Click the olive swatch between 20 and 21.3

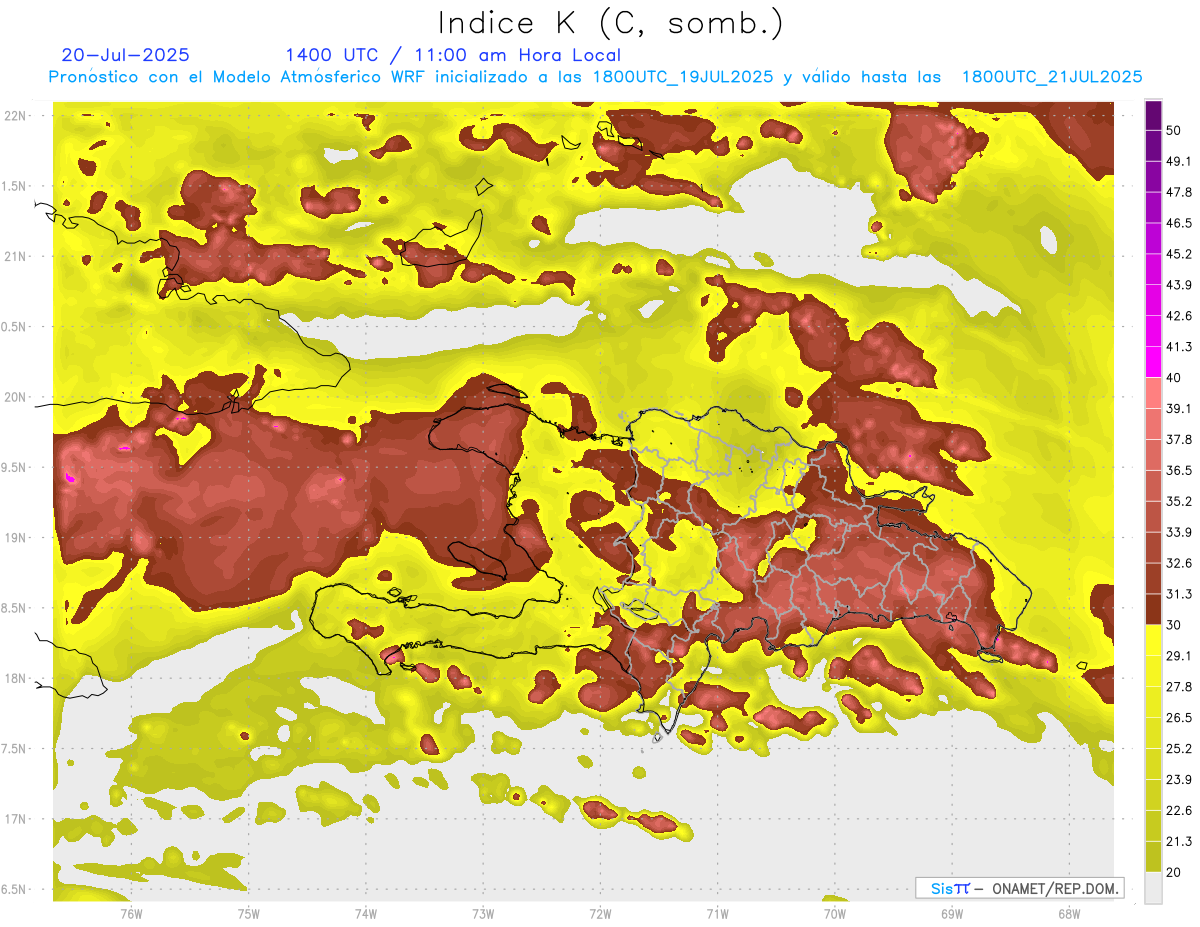coord(1153,857)
